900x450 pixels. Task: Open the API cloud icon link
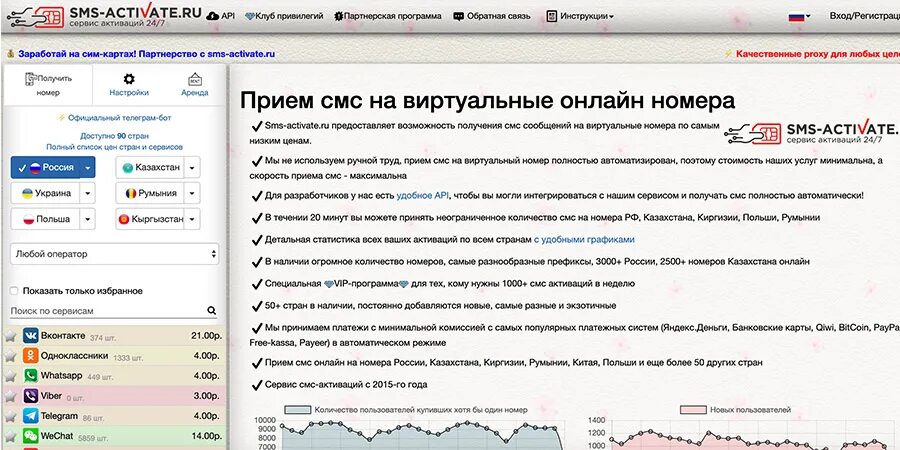220,16
